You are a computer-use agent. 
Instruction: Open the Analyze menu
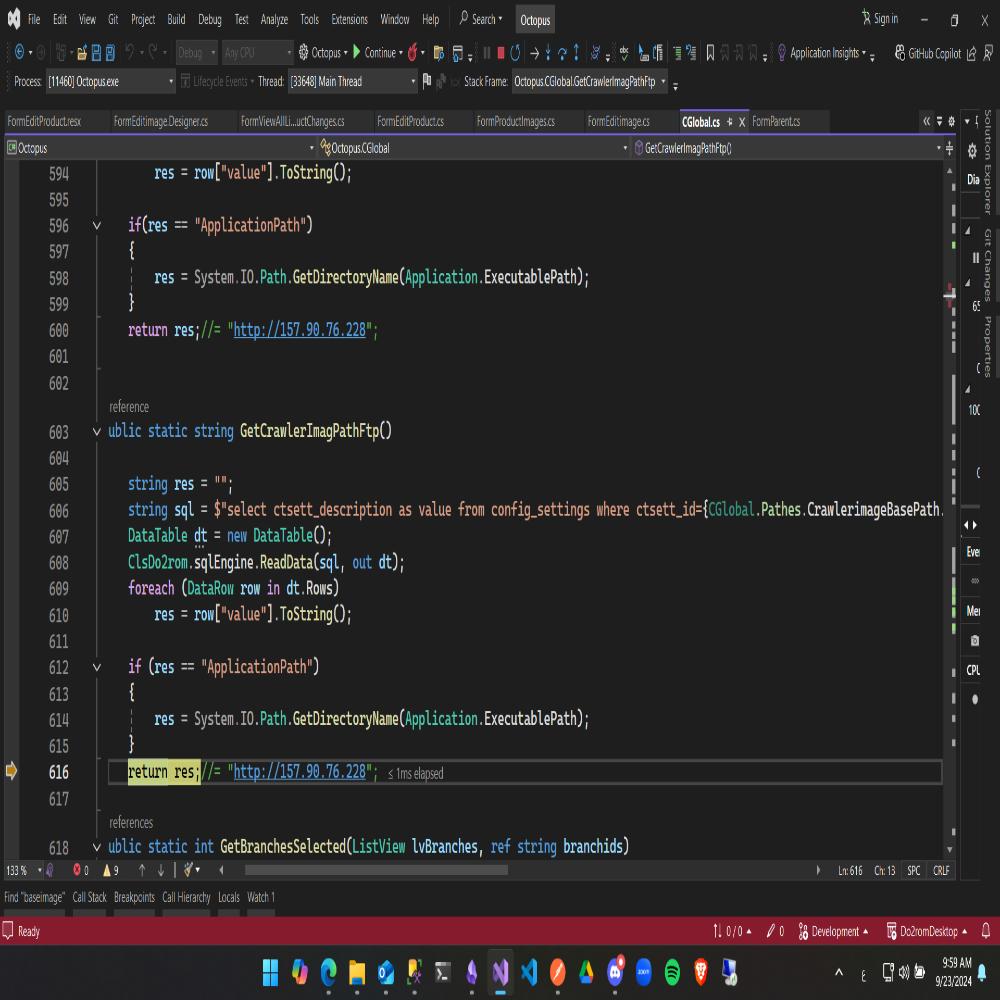click(274, 20)
